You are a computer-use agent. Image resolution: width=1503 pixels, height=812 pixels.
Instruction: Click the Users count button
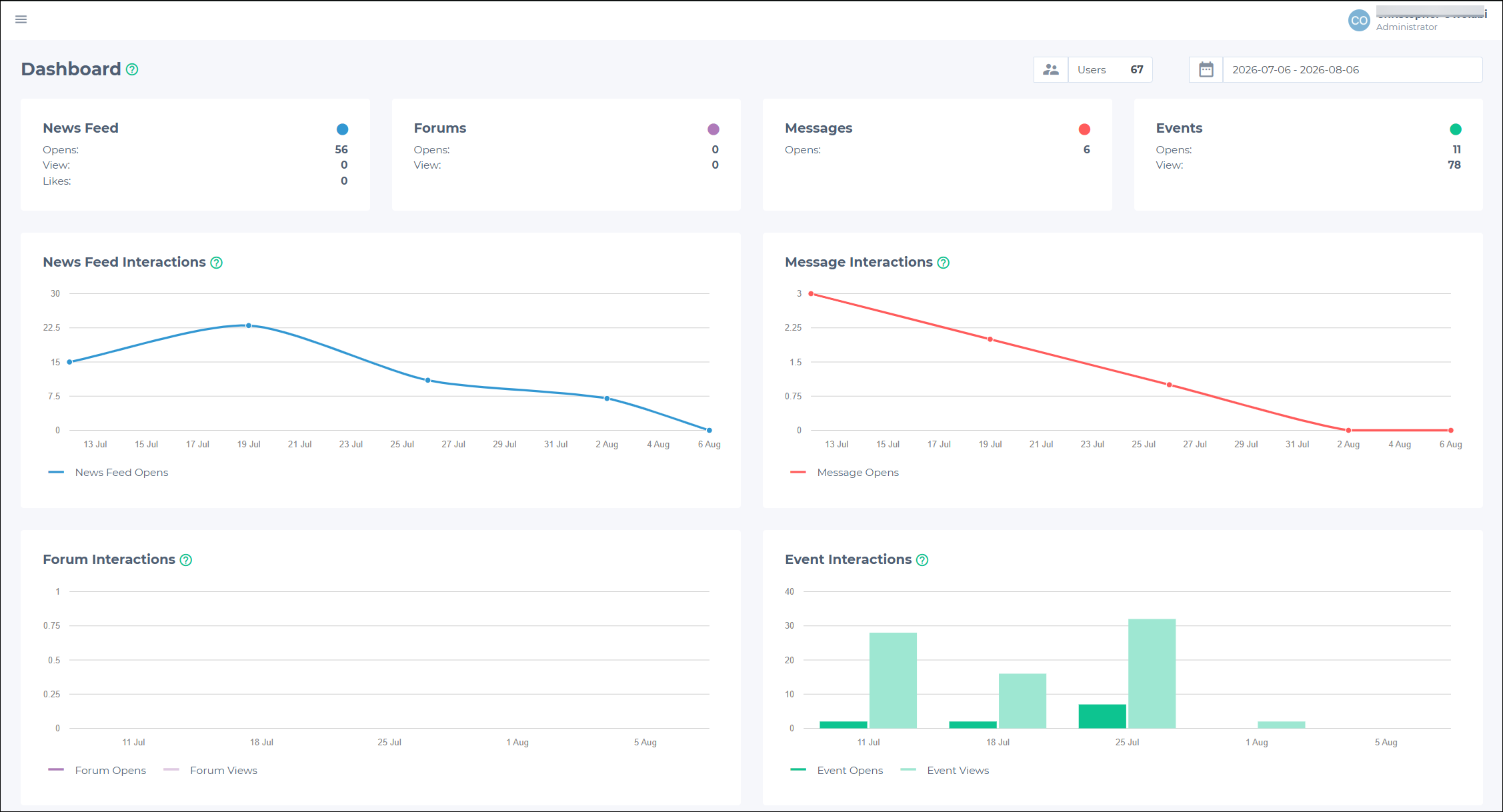point(1110,69)
